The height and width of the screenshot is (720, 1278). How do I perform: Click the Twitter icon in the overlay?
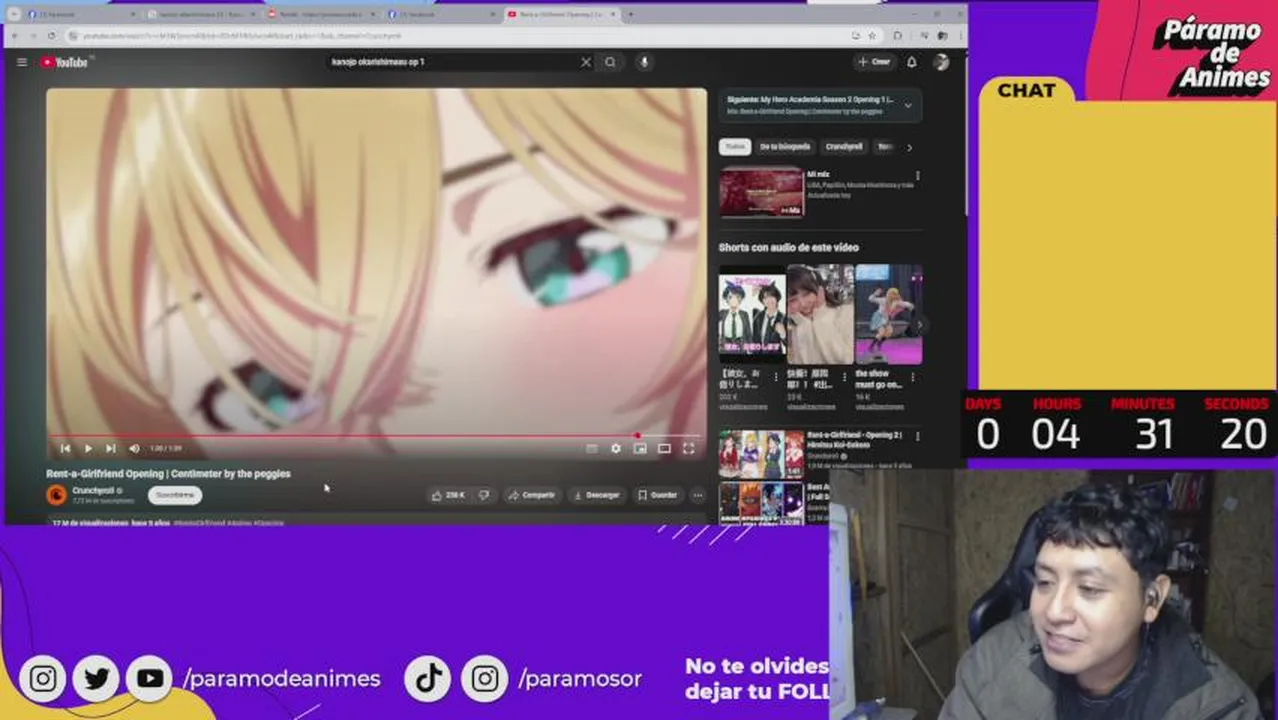click(96, 679)
